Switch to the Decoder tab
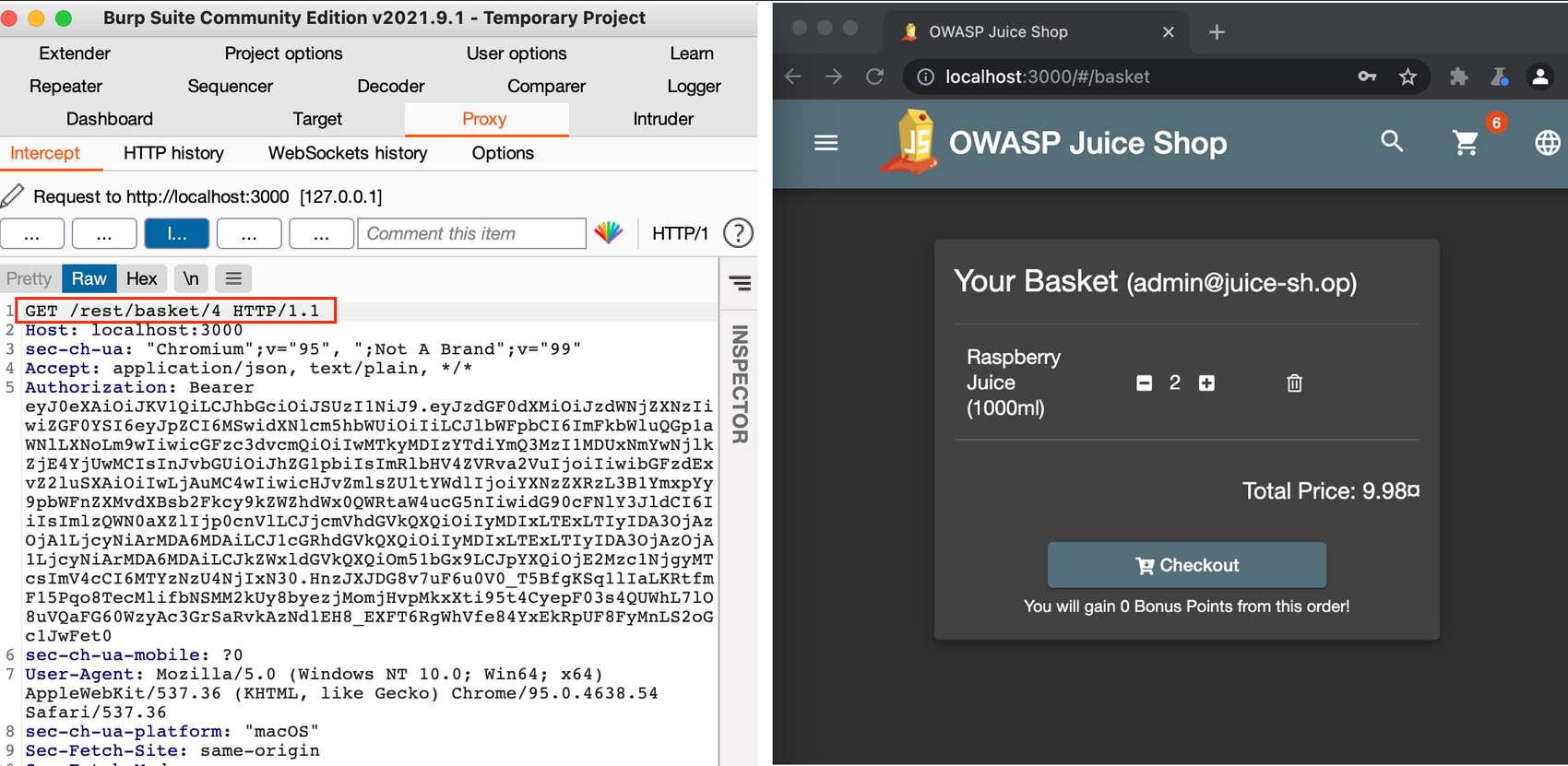 [390, 86]
